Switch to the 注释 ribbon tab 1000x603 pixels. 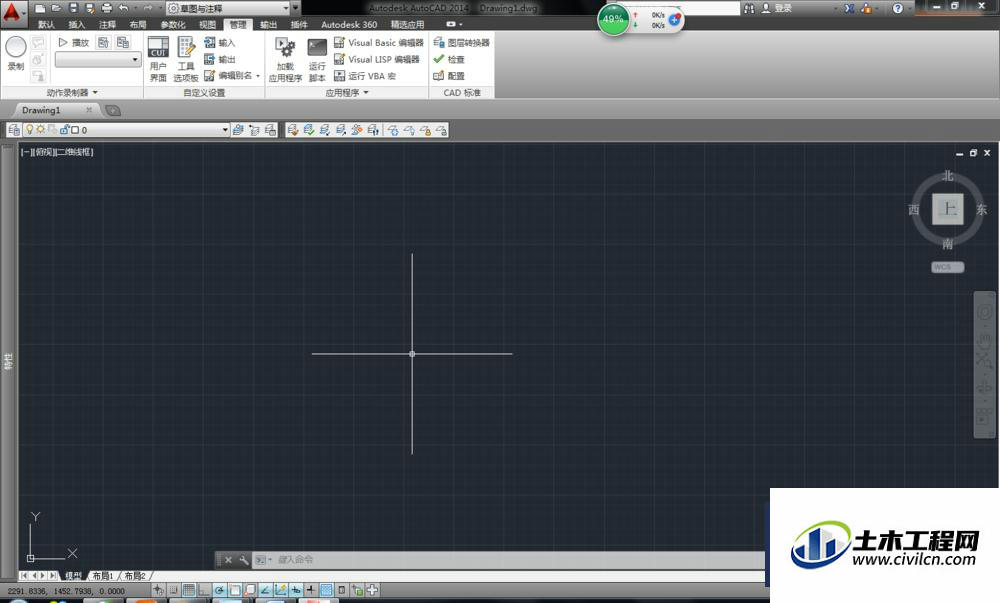click(107, 25)
